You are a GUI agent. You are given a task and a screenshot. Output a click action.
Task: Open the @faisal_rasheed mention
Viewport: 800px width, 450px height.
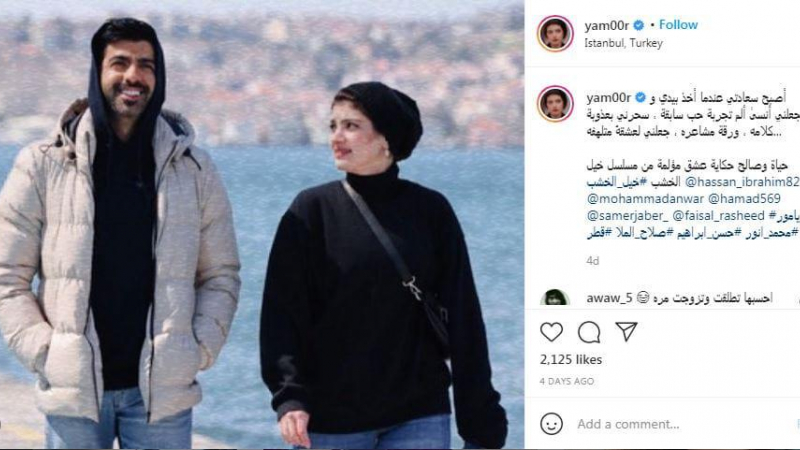(718, 215)
